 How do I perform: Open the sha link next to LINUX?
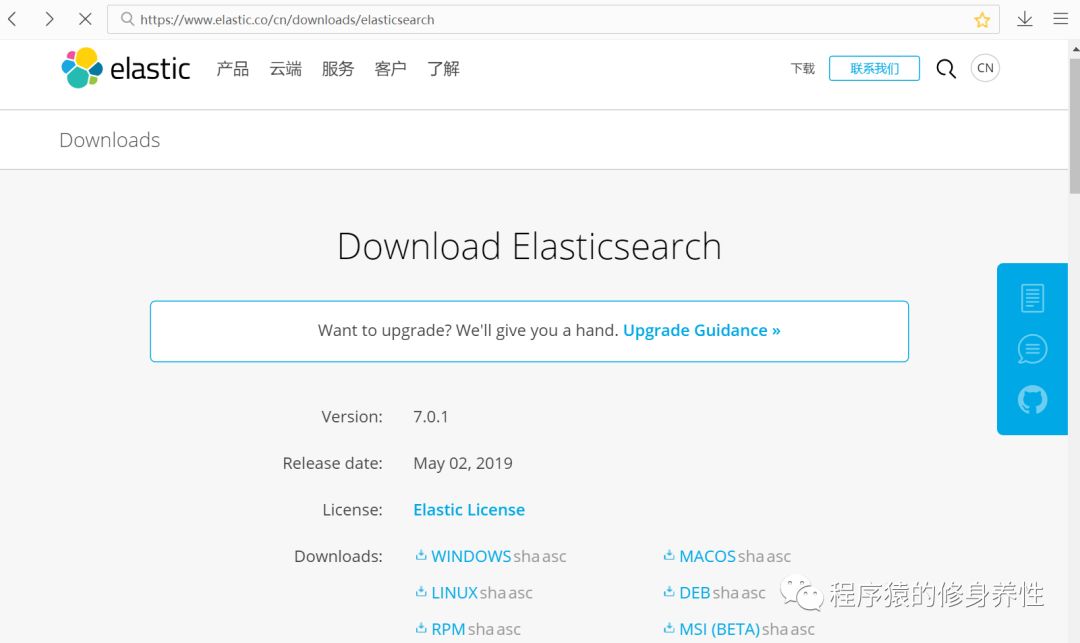point(493,593)
